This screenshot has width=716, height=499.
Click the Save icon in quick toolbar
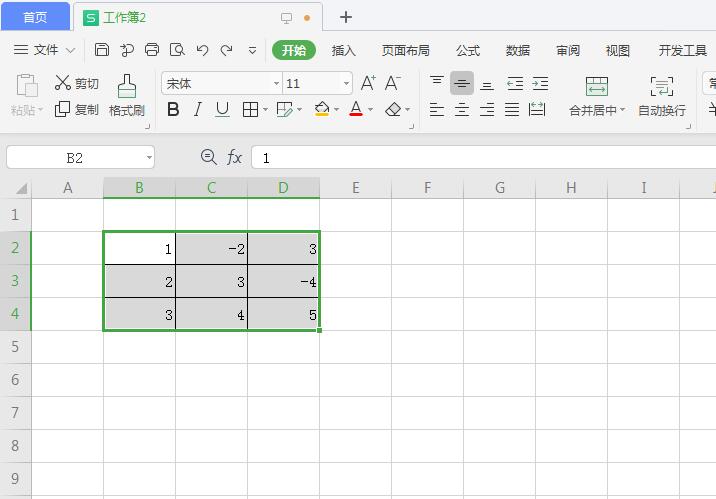pos(101,49)
